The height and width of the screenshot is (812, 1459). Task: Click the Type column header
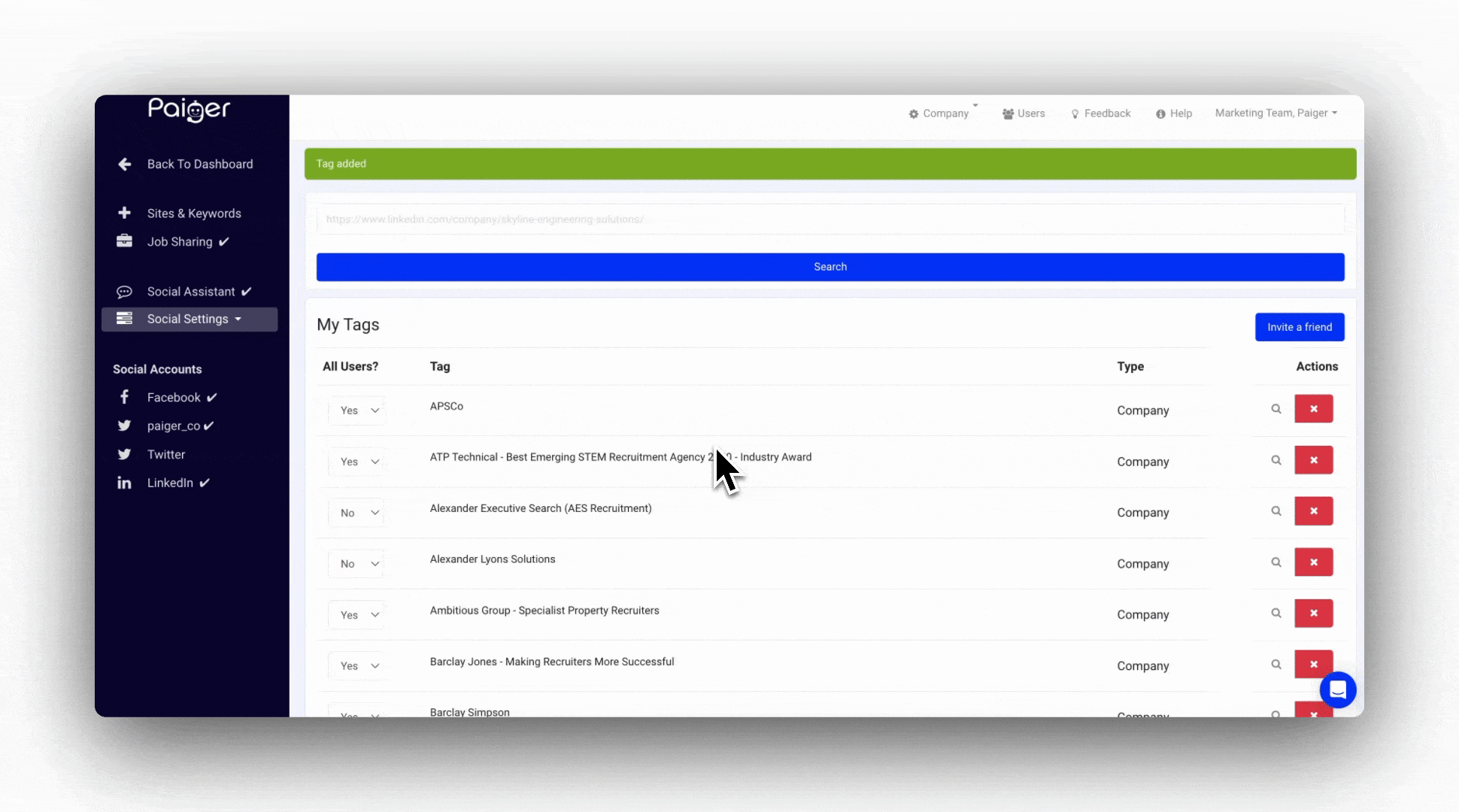point(1130,366)
